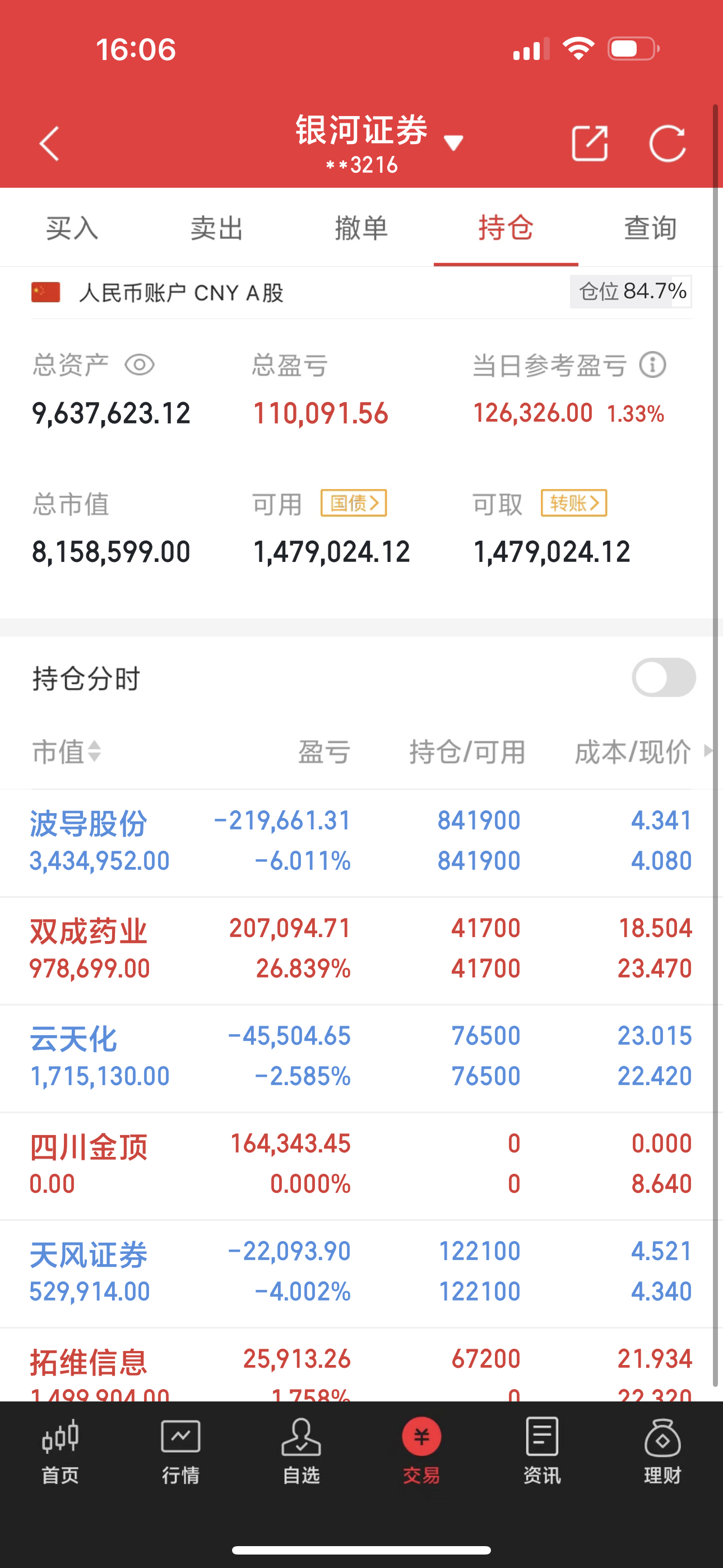Open 资讯 in bottom bar
Image resolution: width=723 pixels, height=1568 pixels.
[x=543, y=1452]
